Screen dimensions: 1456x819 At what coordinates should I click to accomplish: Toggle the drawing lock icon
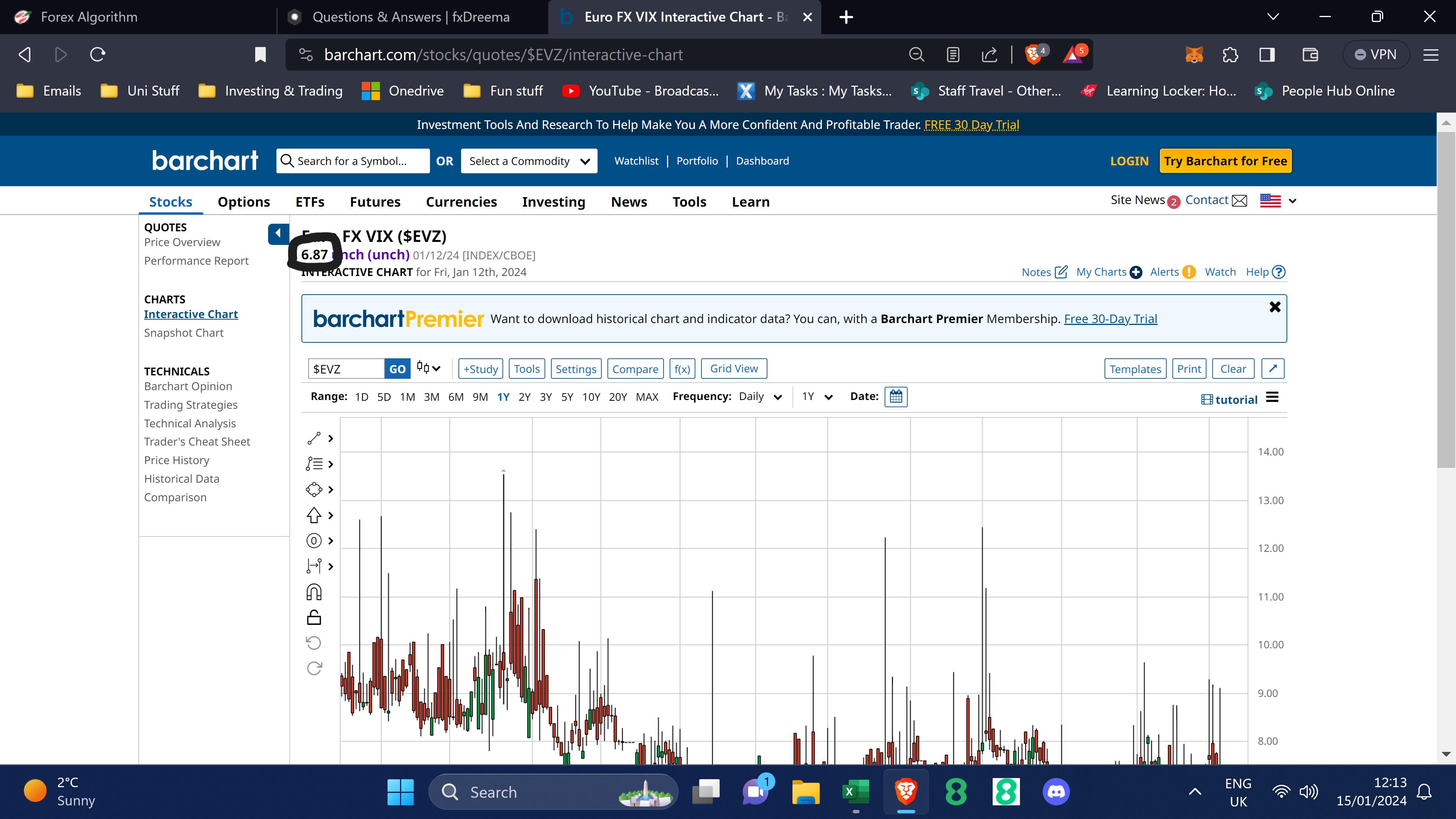click(314, 617)
